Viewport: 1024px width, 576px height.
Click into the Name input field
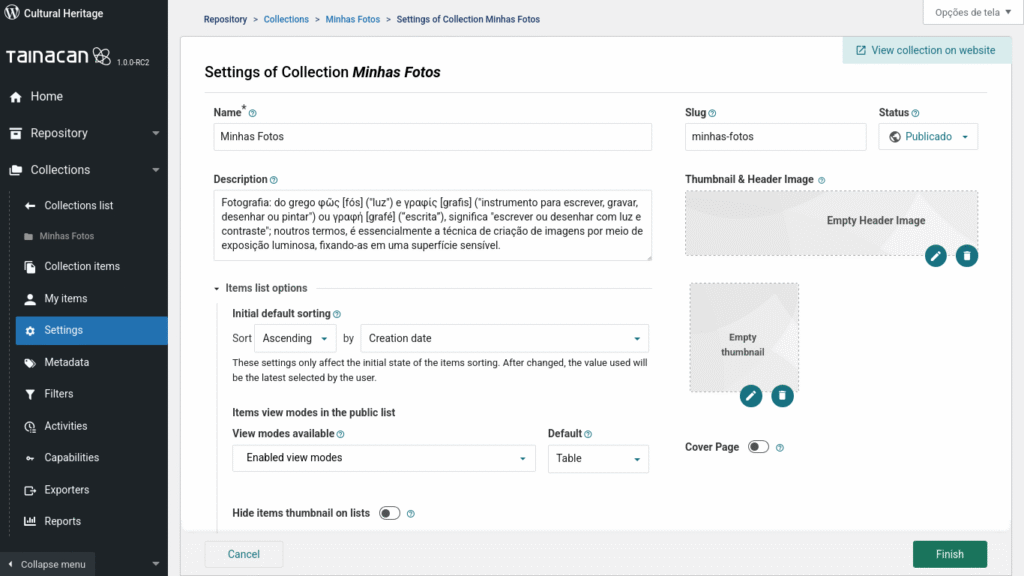click(x=432, y=137)
